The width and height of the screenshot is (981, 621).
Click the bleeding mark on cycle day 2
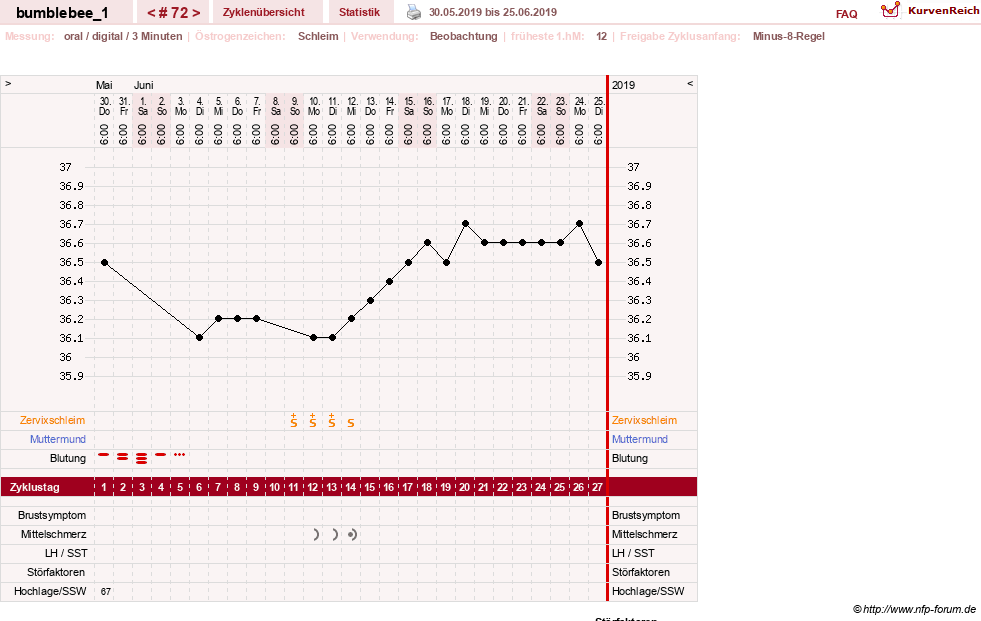pos(123,457)
